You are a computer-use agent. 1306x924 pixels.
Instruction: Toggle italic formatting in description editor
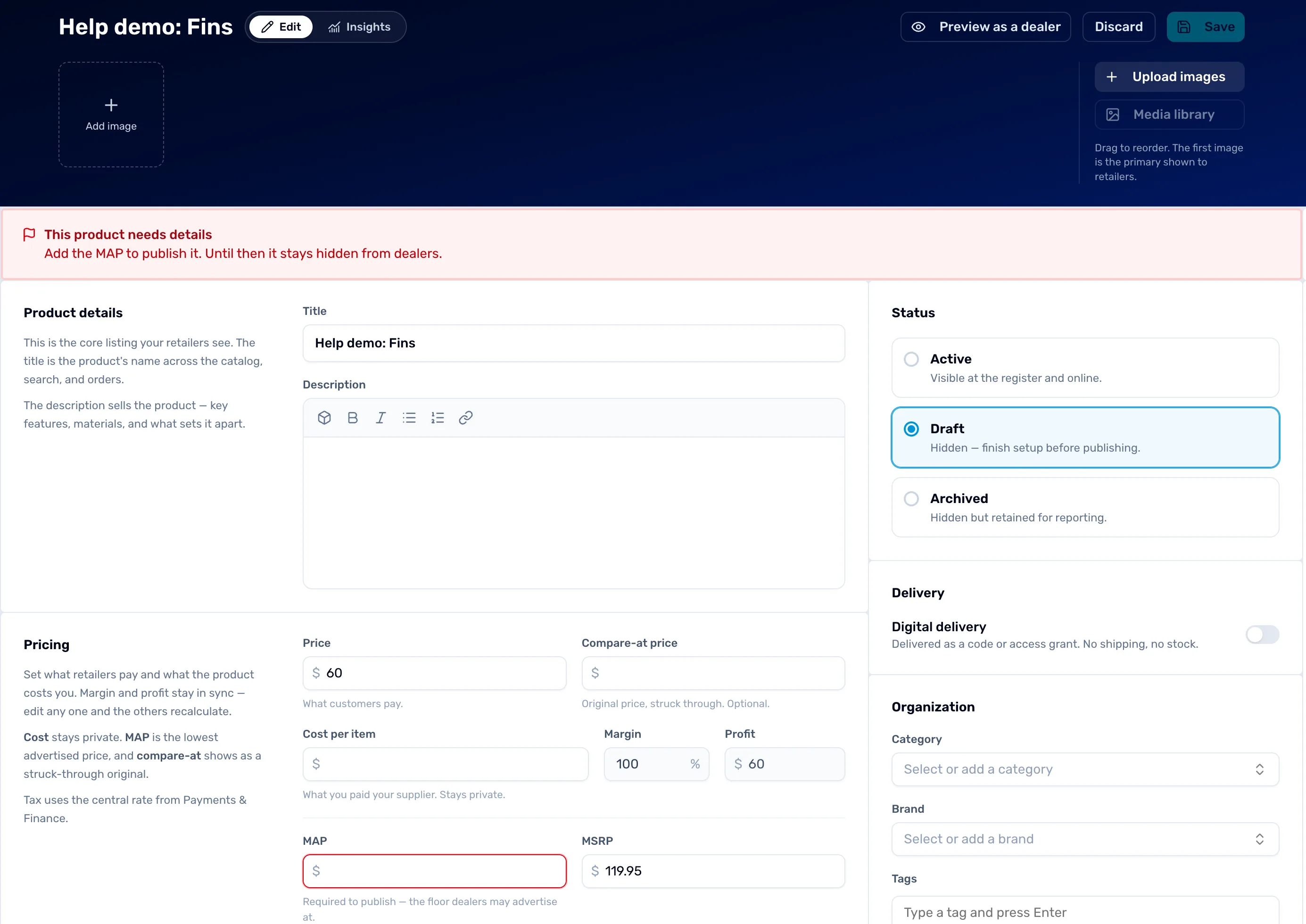[380, 418]
